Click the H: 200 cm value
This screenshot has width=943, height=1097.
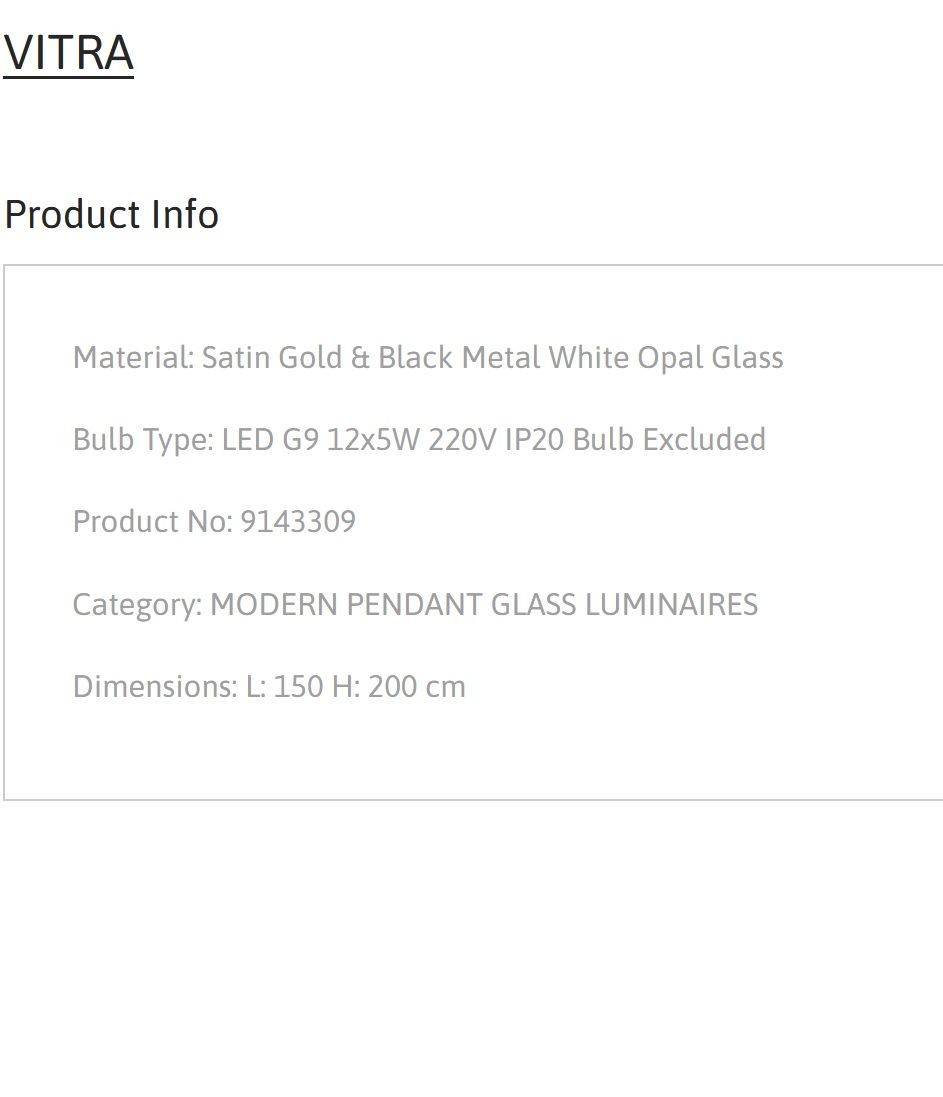[399, 686]
